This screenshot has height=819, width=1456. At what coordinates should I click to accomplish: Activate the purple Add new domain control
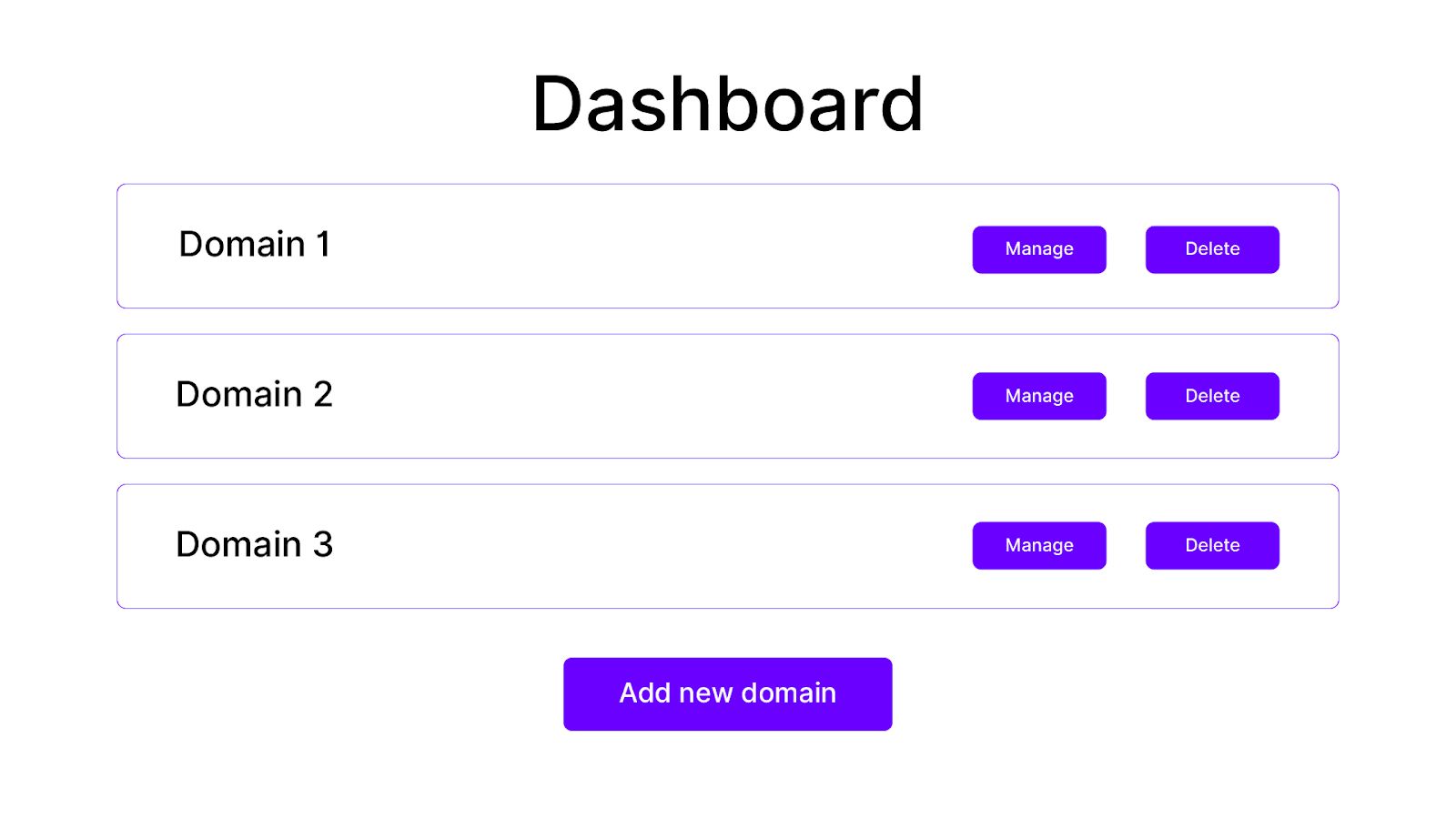(x=727, y=693)
